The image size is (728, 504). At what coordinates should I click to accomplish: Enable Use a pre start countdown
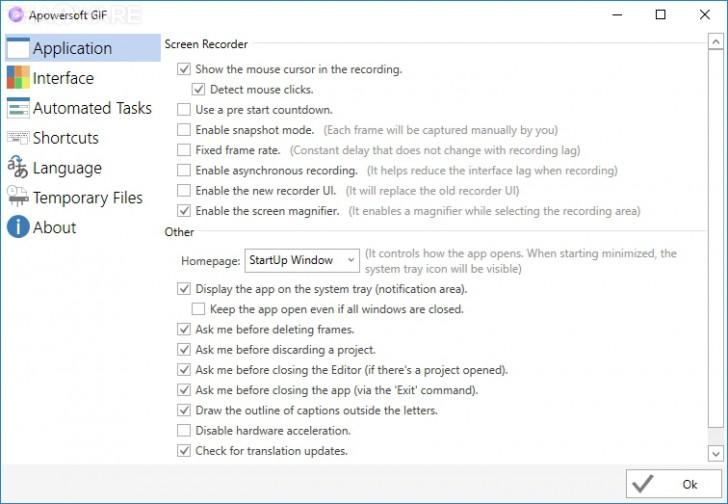pos(184,110)
